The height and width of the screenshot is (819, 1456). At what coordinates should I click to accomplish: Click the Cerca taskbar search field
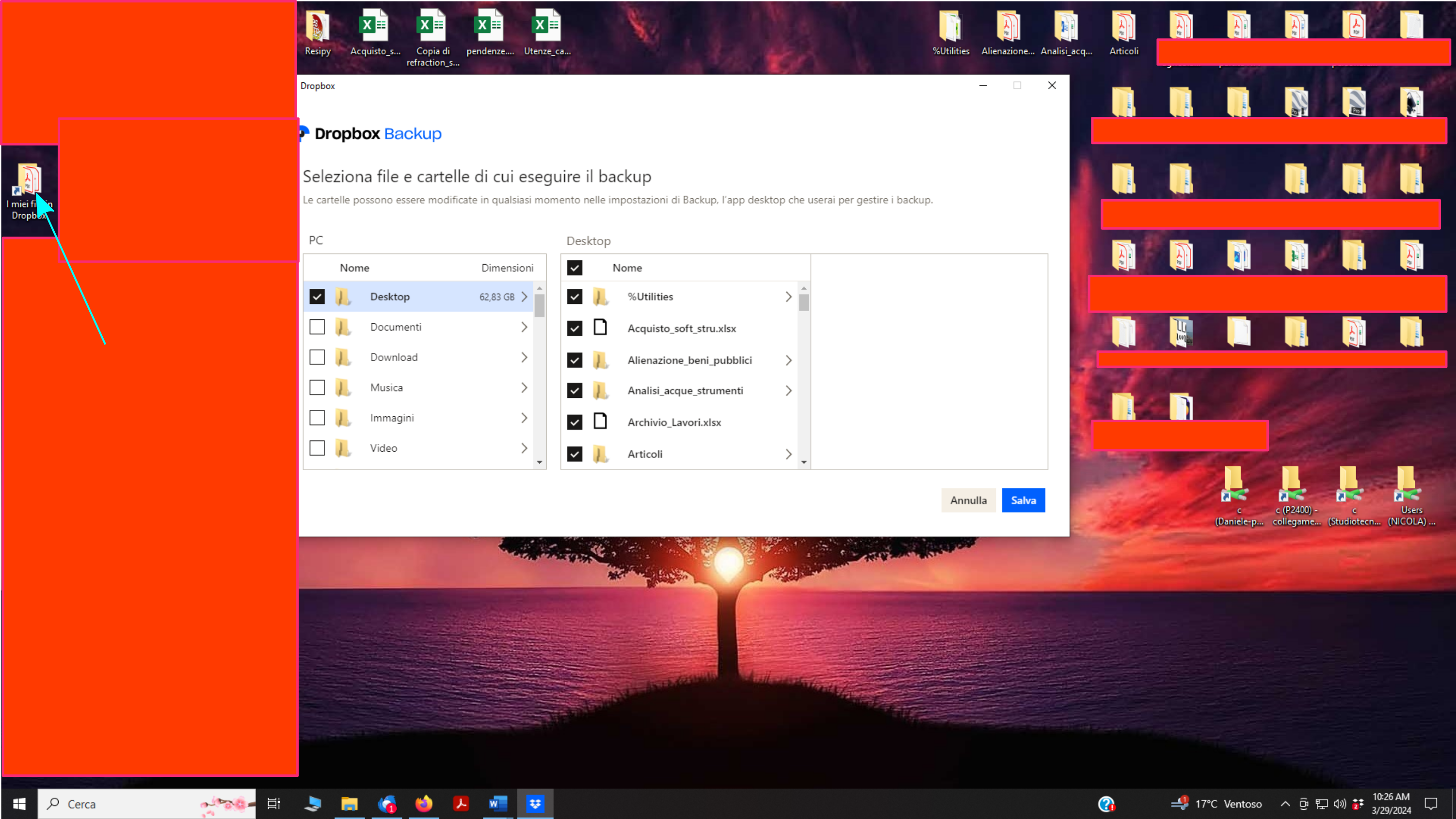coord(147,803)
